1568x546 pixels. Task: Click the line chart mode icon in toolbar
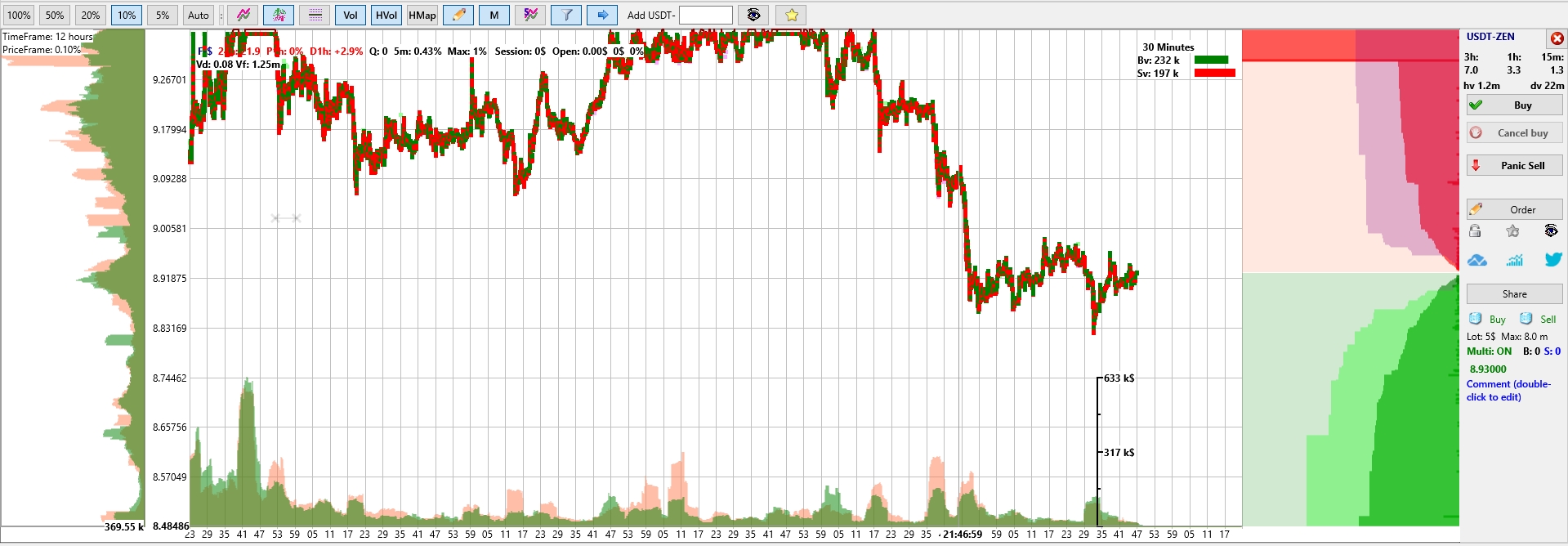[243, 15]
